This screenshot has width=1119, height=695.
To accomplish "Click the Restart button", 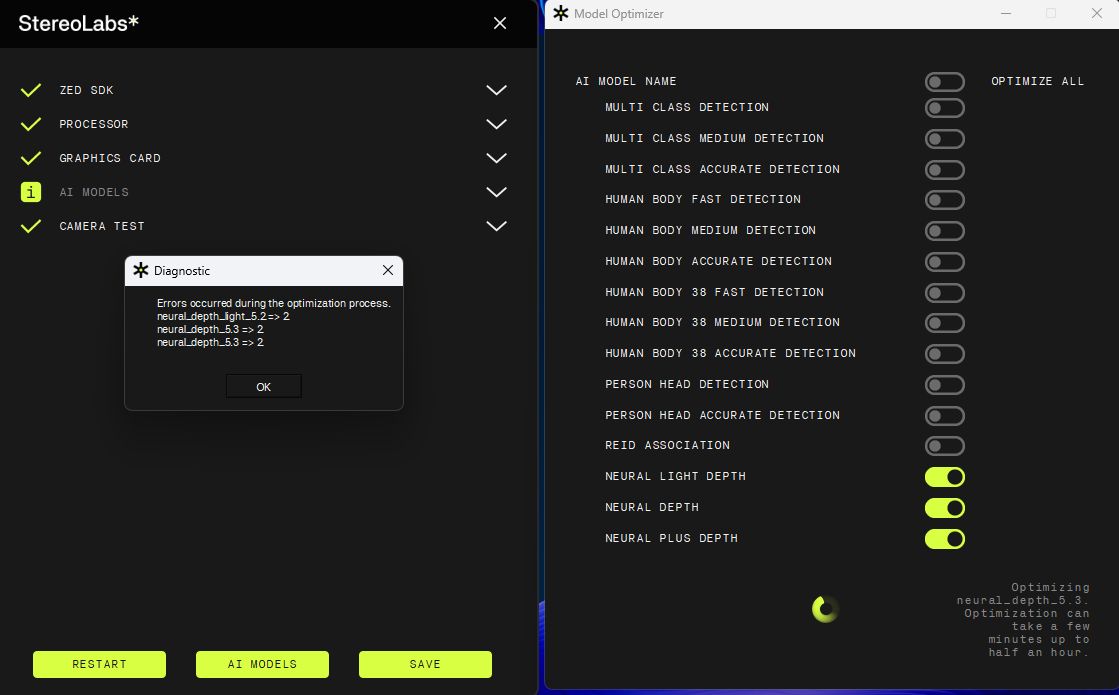I will point(99,664).
